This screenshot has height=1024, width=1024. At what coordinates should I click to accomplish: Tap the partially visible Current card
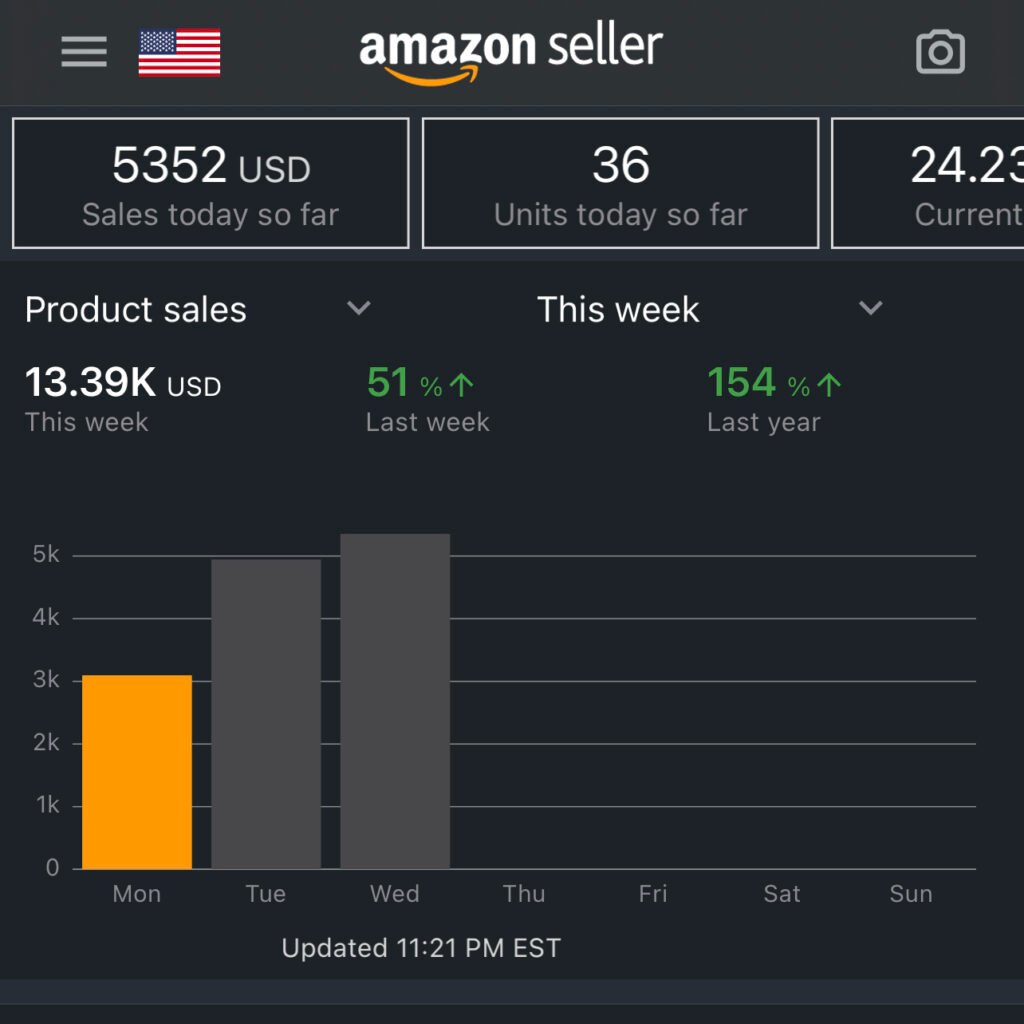(x=930, y=183)
